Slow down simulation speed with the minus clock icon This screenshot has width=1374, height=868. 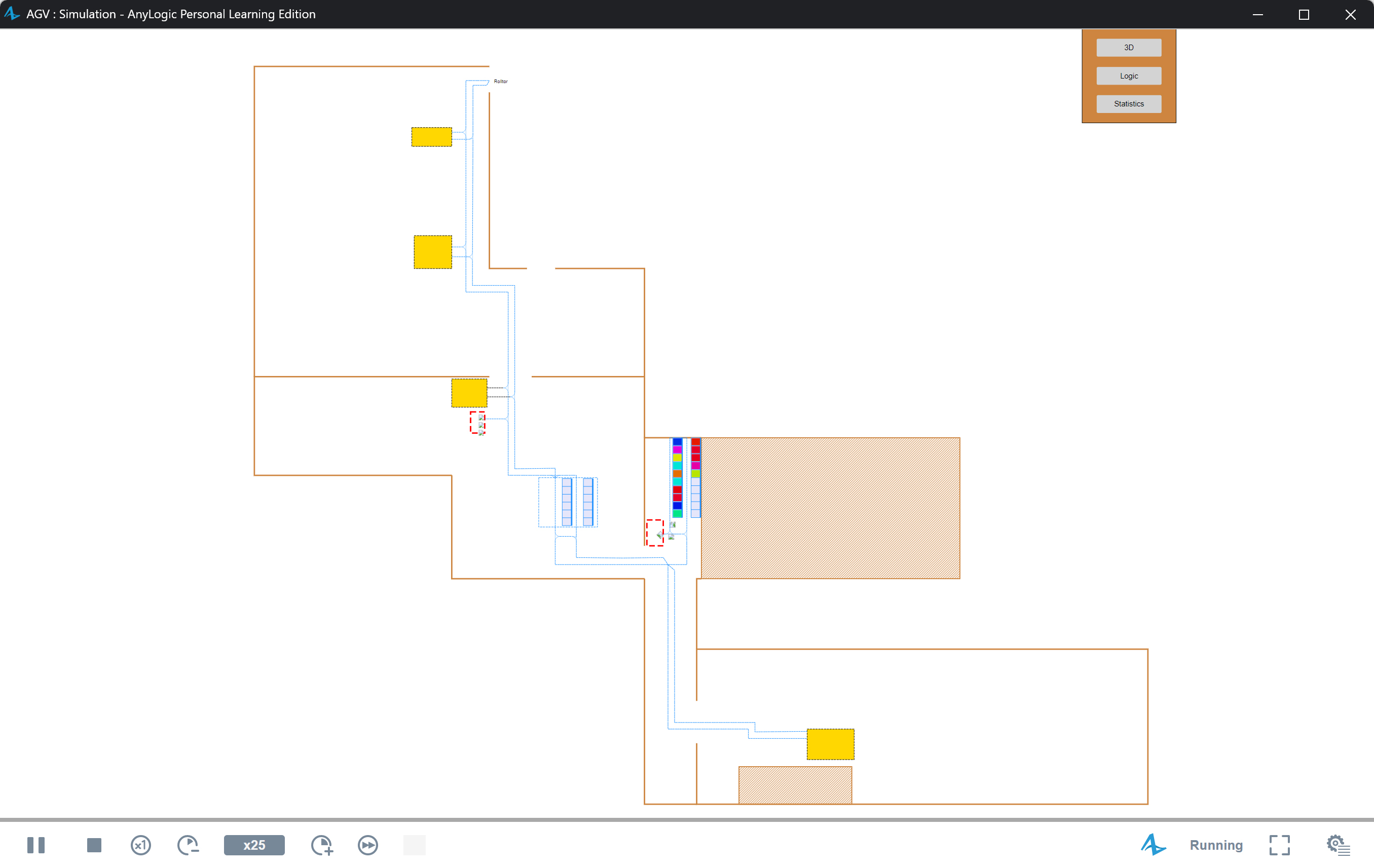point(188,845)
